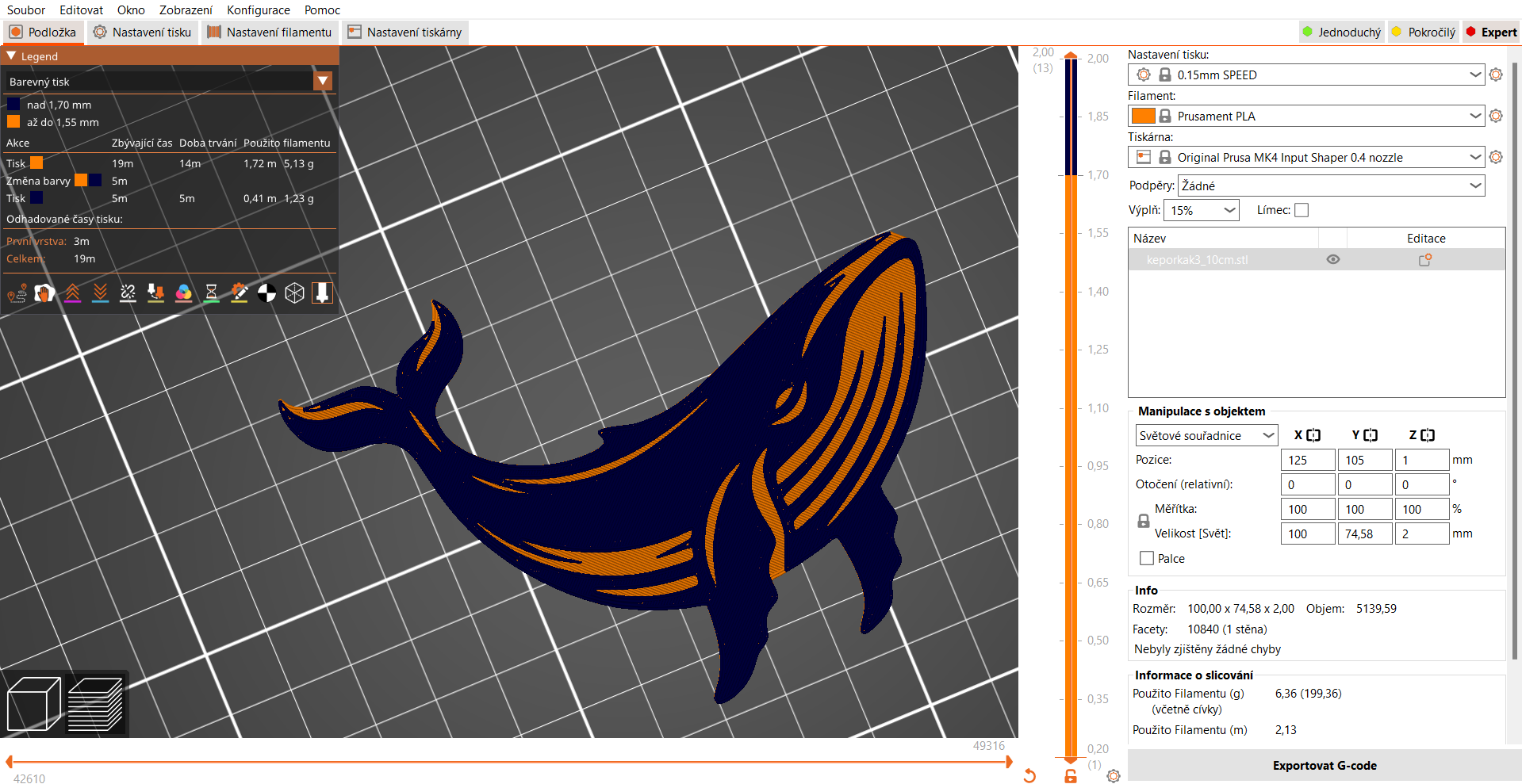
Task: Toggle the uniform scale lock icon
Action: [x=1144, y=521]
